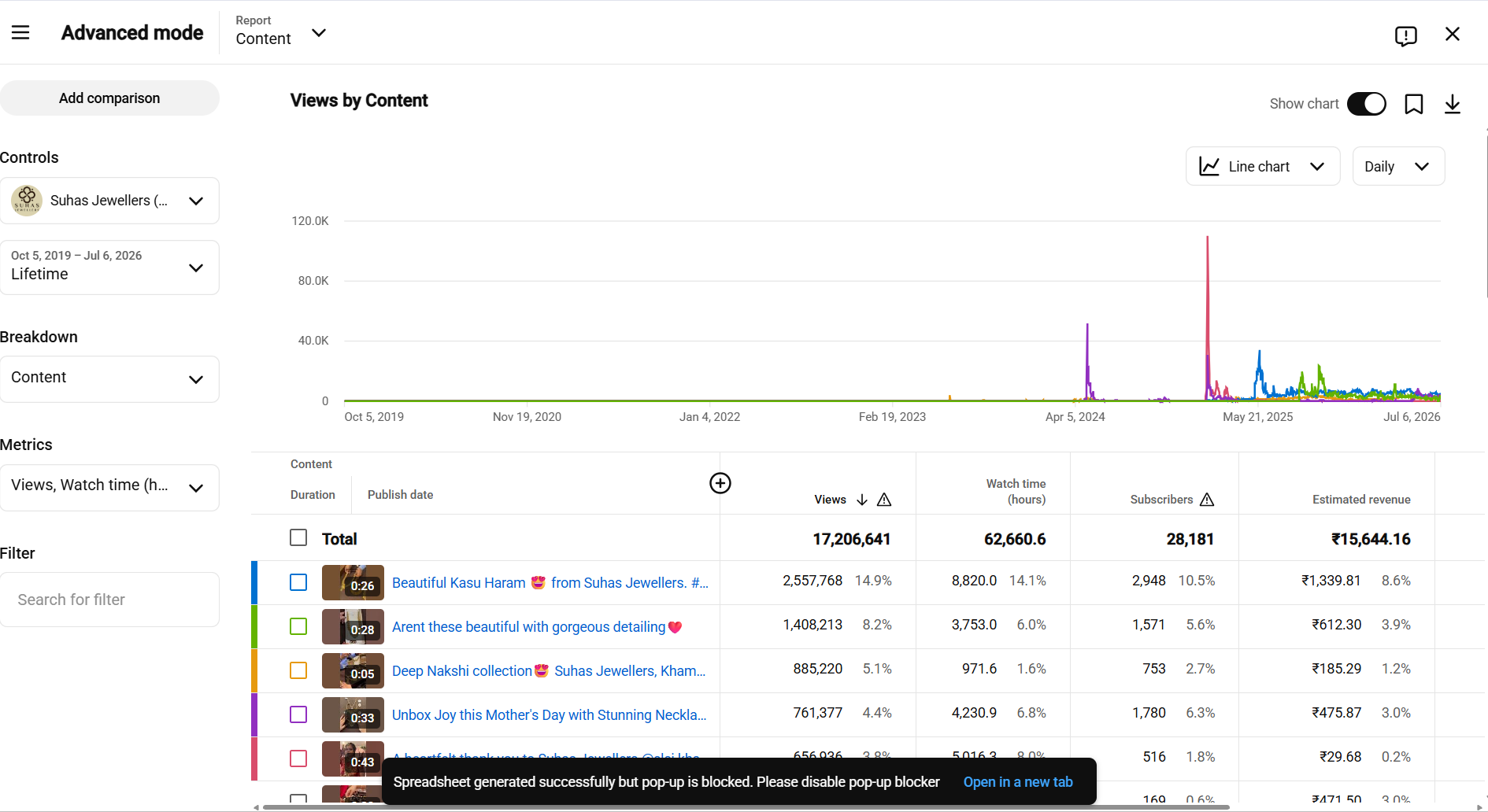Open the Report Content selector menu
The image size is (1488, 812).
[x=281, y=32]
